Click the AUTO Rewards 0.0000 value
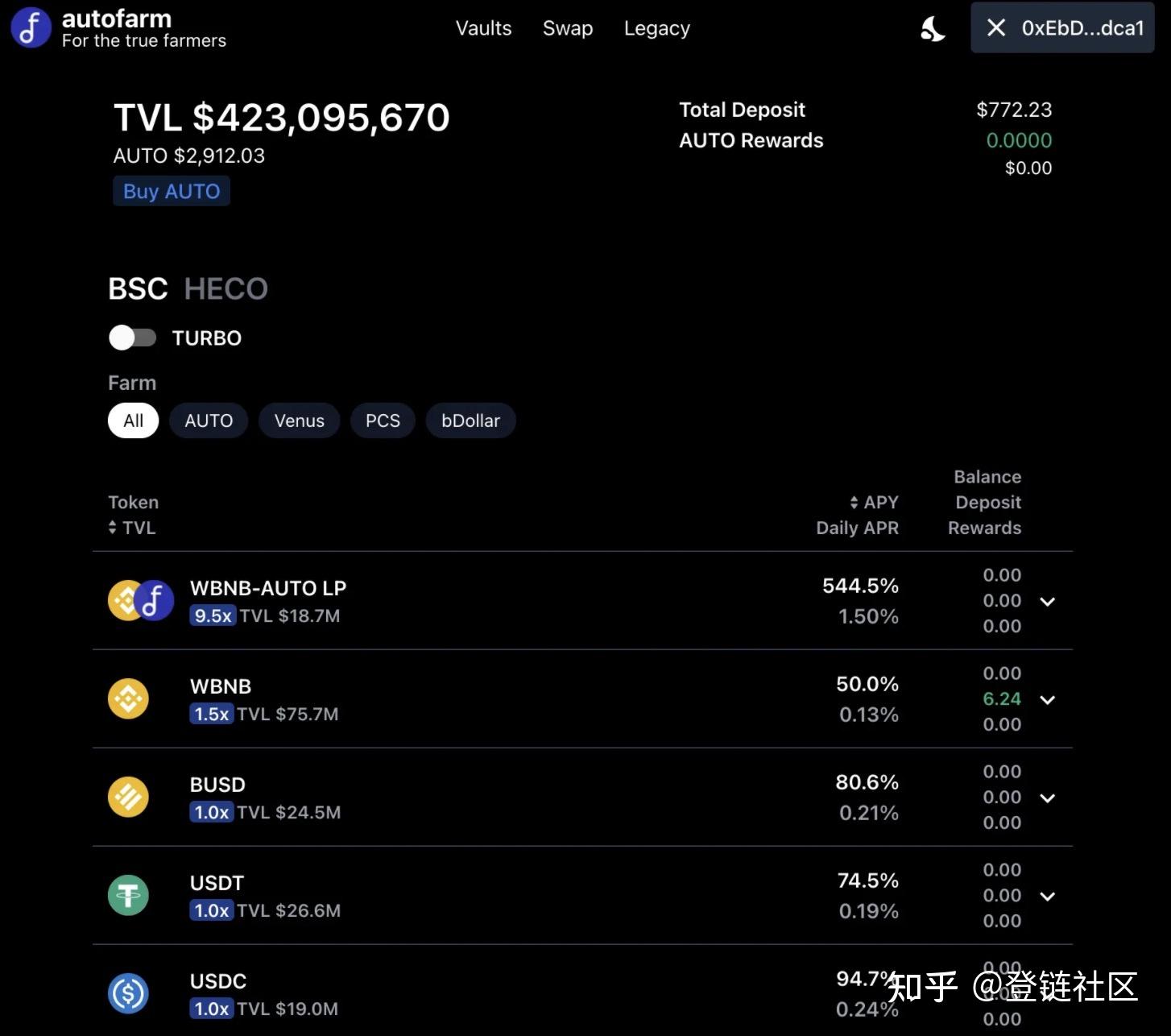Image resolution: width=1171 pixels, height=1036 pixels. (x=1019, y=140)
